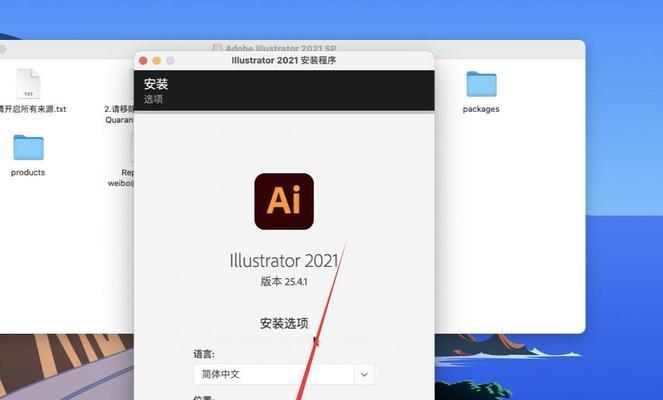This screenshot has height=400, width=663.
Task: Click the 语言: label
Action: [x=204, y=354]
